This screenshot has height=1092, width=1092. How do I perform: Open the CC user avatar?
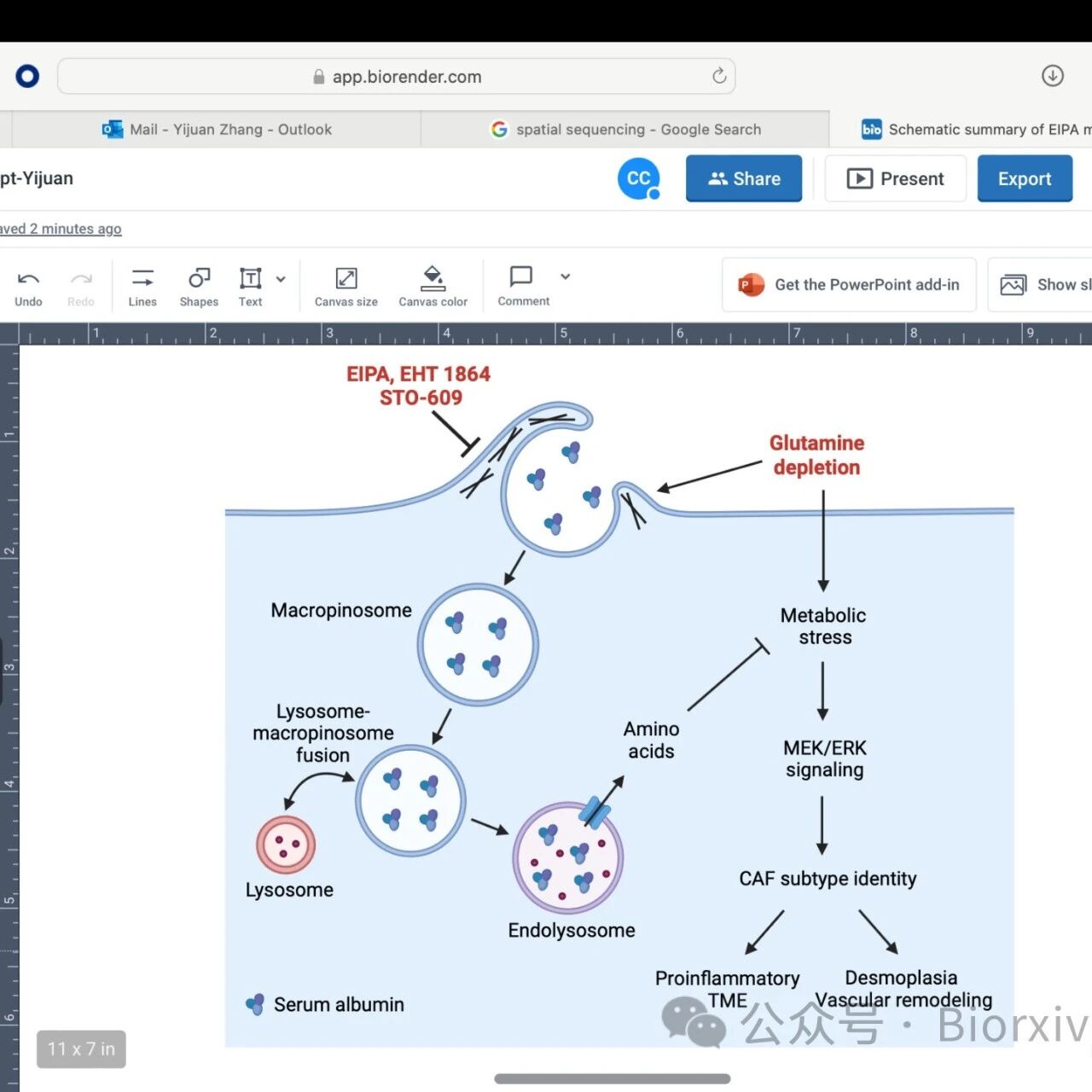point(639,178)
